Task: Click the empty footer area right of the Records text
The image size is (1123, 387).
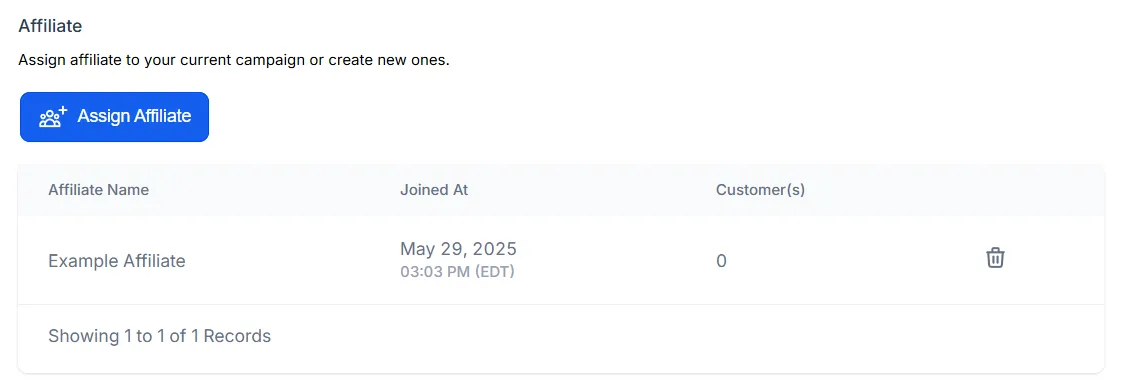Action: pos(688,336)
